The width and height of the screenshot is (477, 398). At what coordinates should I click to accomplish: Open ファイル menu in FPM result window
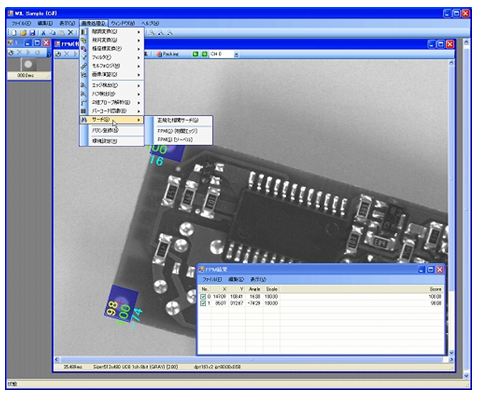coord(212,279)
